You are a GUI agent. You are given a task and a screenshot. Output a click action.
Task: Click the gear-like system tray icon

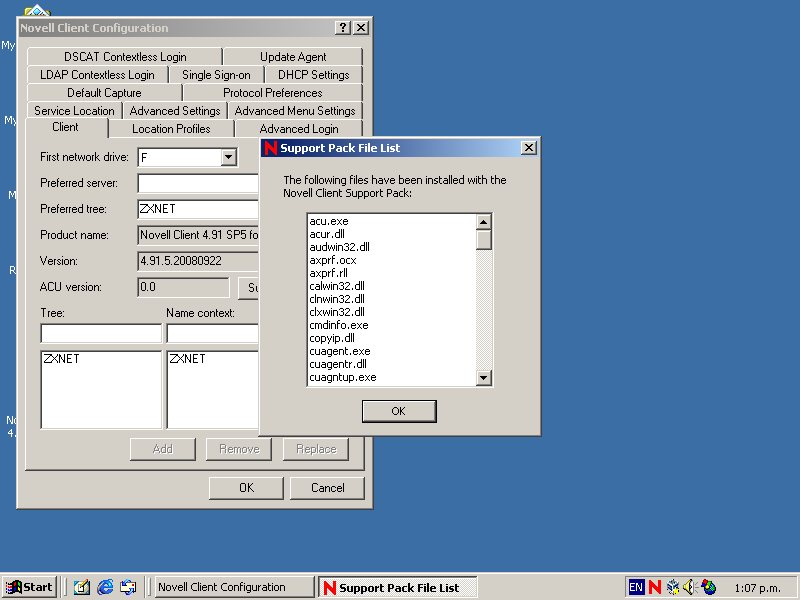pyautogui.click(x=673, y=587)
